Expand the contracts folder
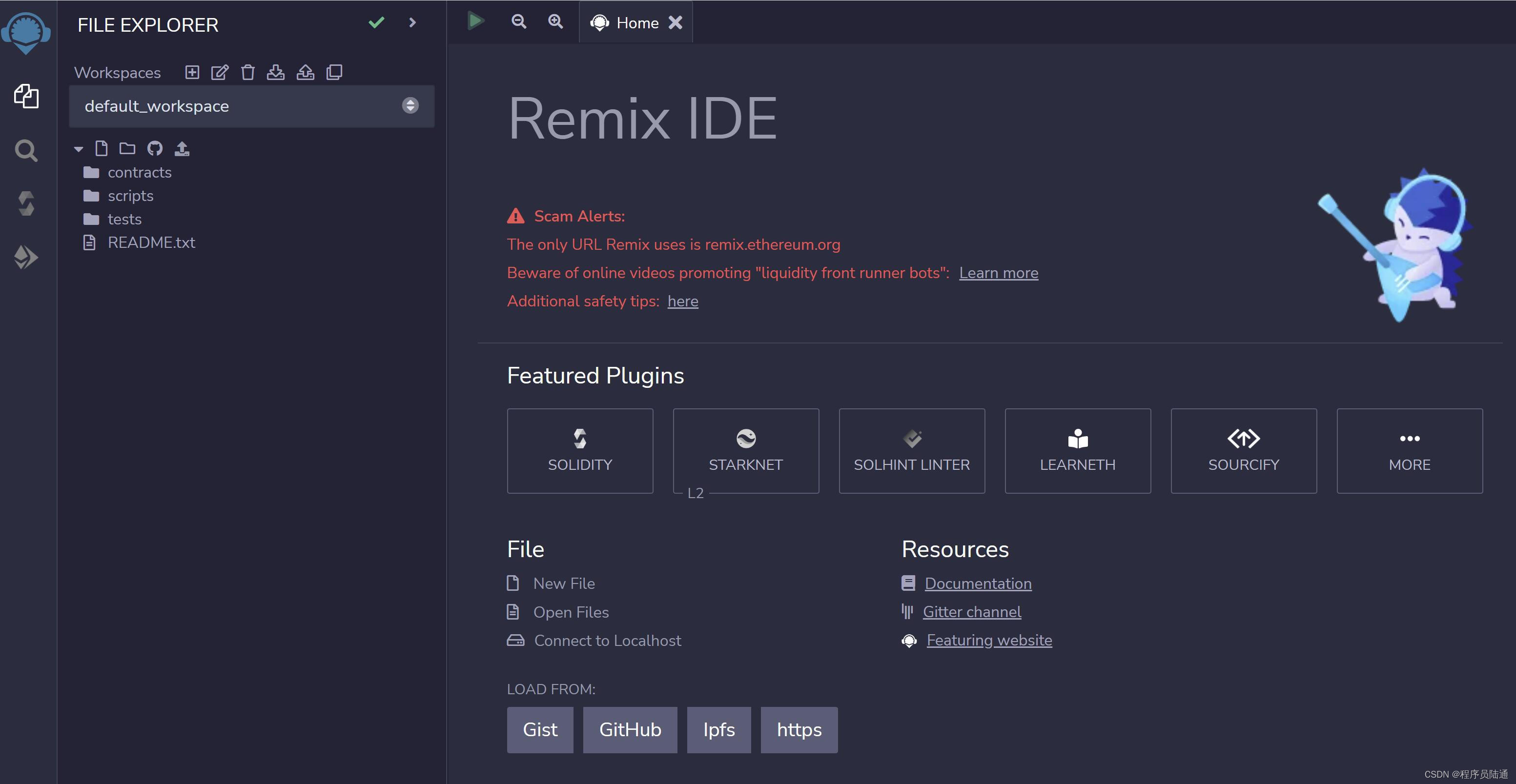The width and height of the screenshot is (1516, 784). coord(139,171)
